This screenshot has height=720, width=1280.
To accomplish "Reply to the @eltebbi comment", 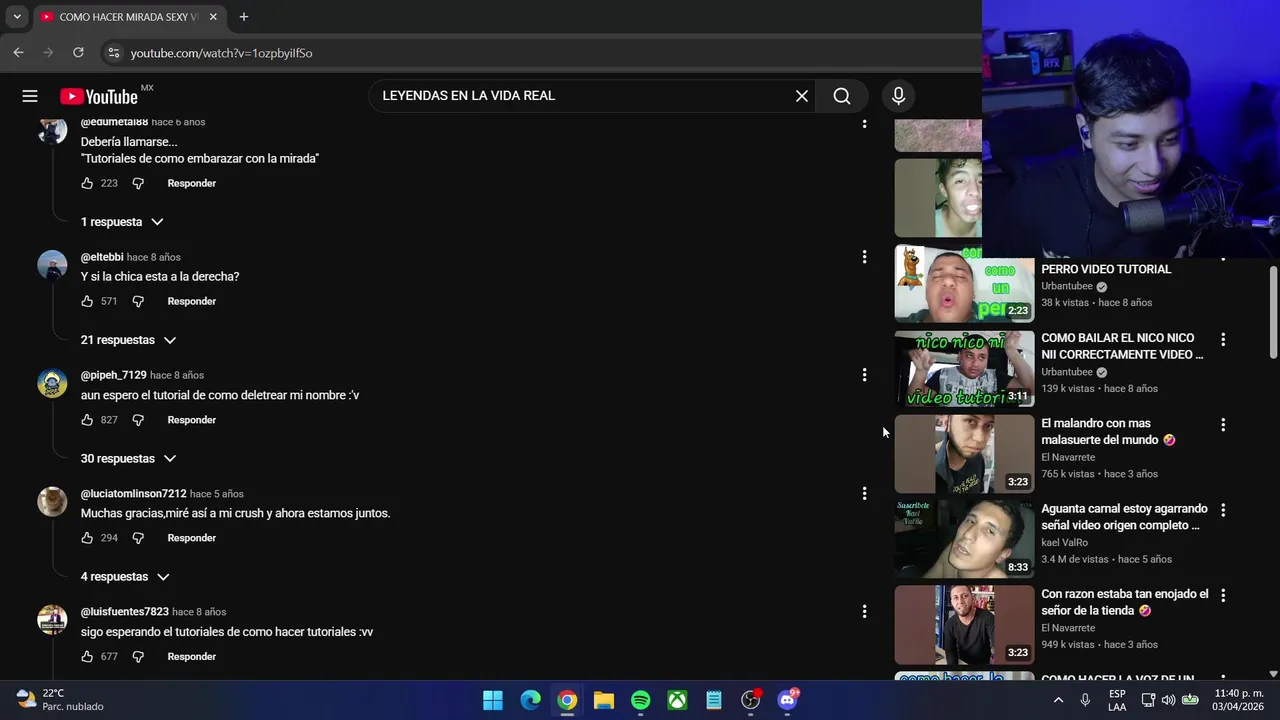I will coord(191,301).
